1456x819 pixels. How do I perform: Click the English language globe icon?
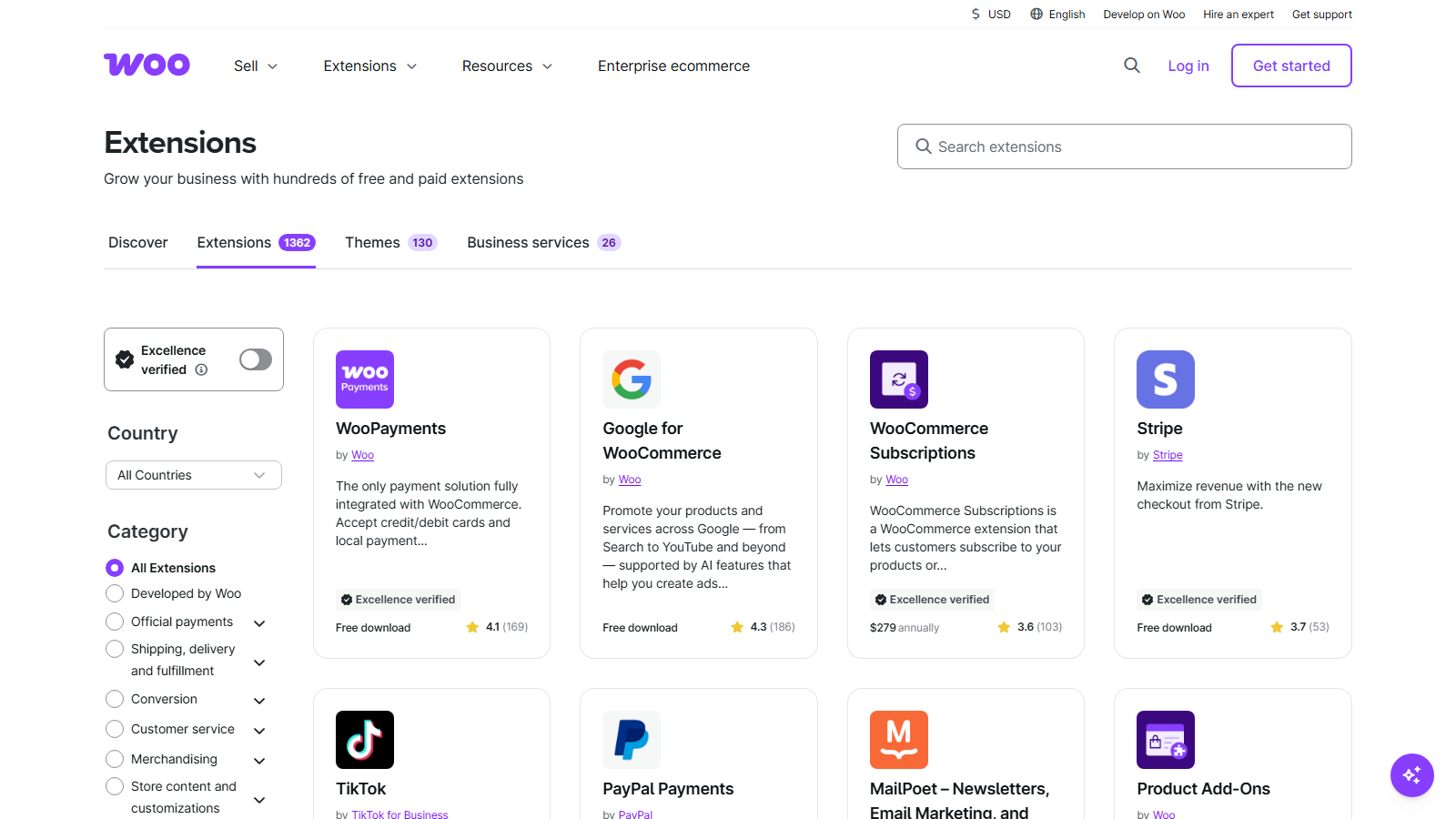[x=1036, y=15]
